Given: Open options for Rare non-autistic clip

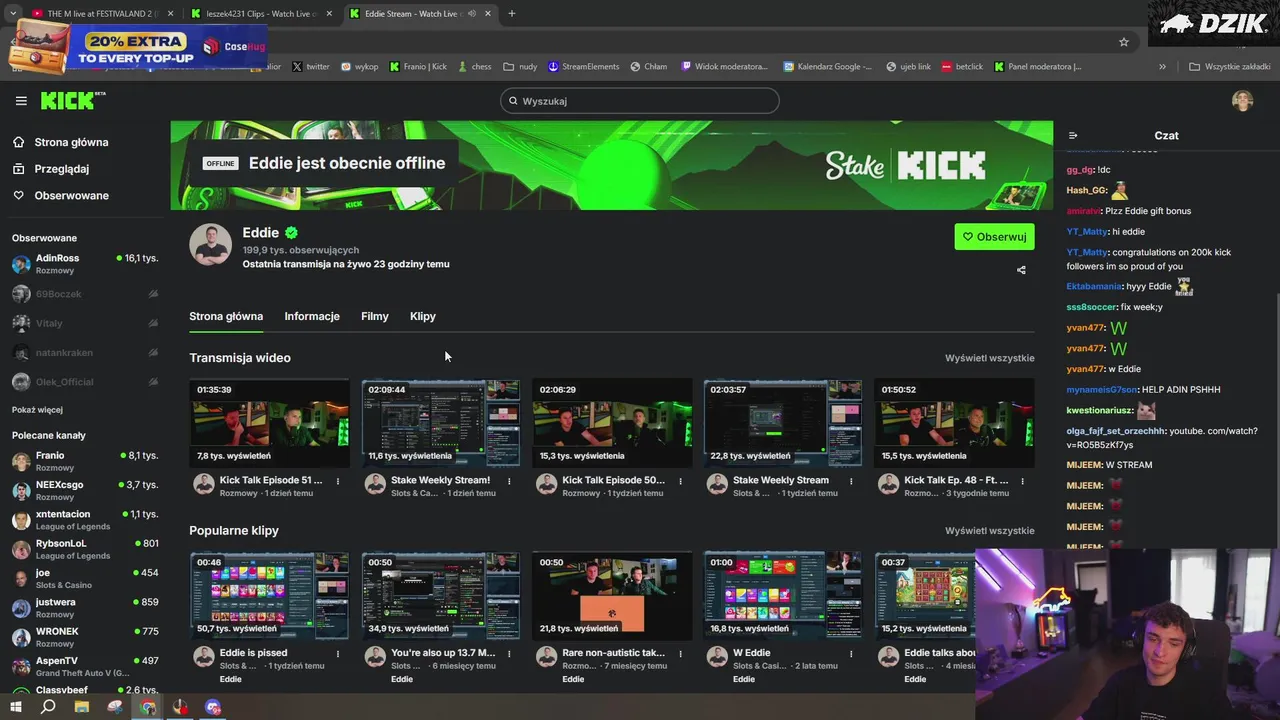Looking at the screenshot, I should 681,654.
